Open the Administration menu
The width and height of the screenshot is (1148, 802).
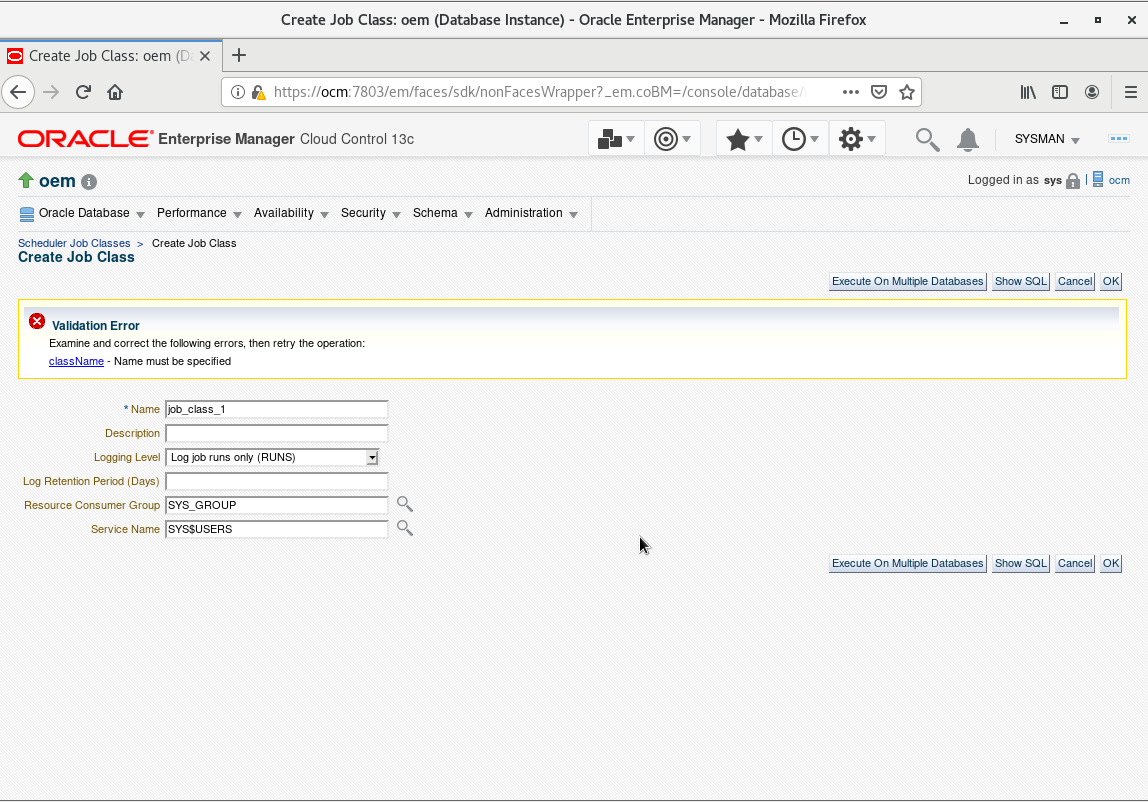(x=531, y=213)
